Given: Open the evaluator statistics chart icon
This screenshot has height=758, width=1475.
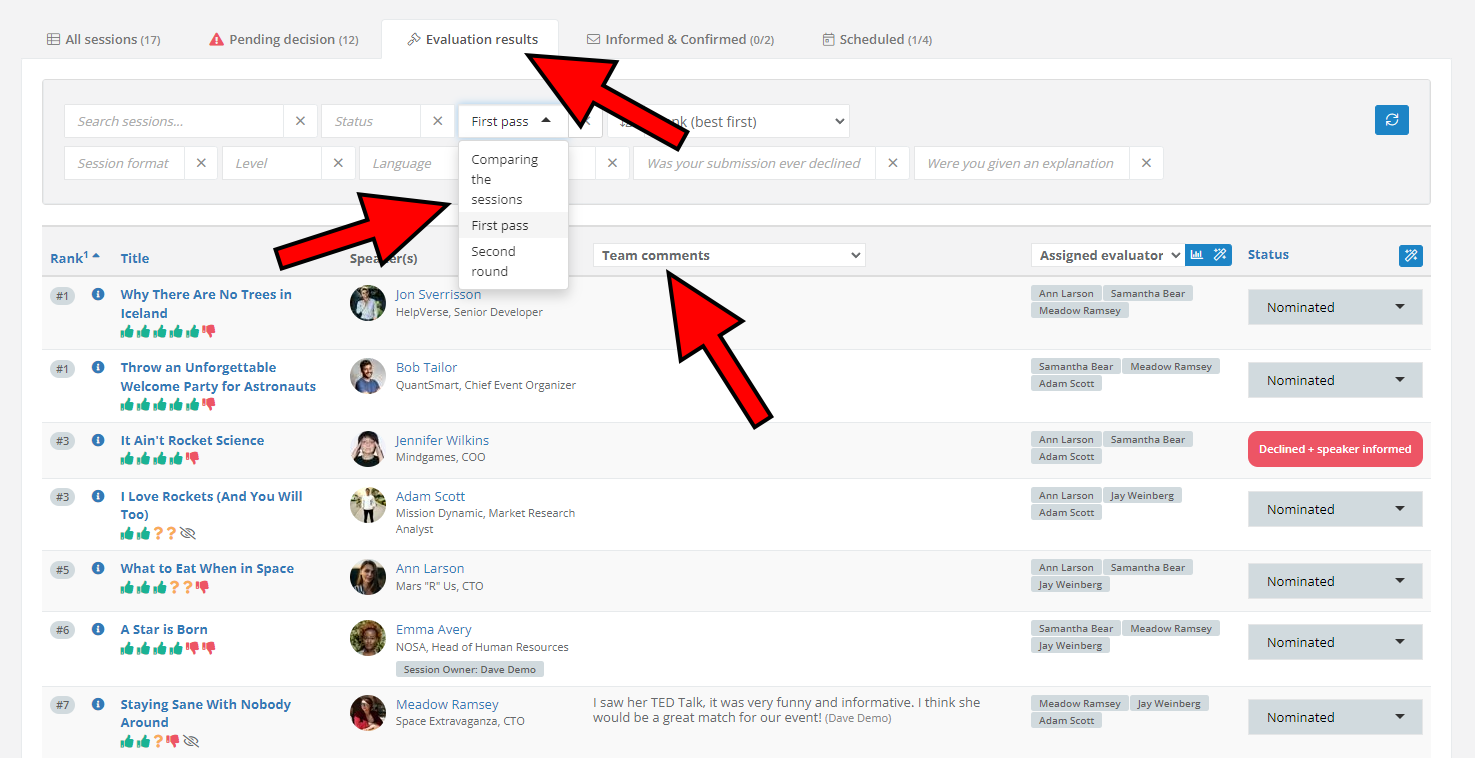Looking at the screenshot, I should 1196,255.
